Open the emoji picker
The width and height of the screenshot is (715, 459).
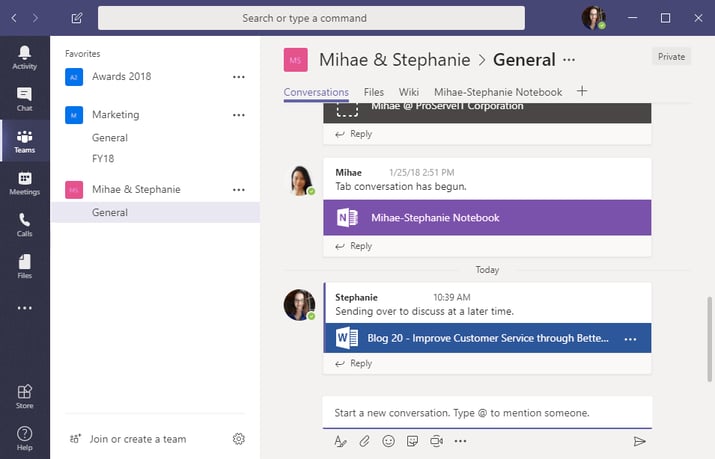389,441
